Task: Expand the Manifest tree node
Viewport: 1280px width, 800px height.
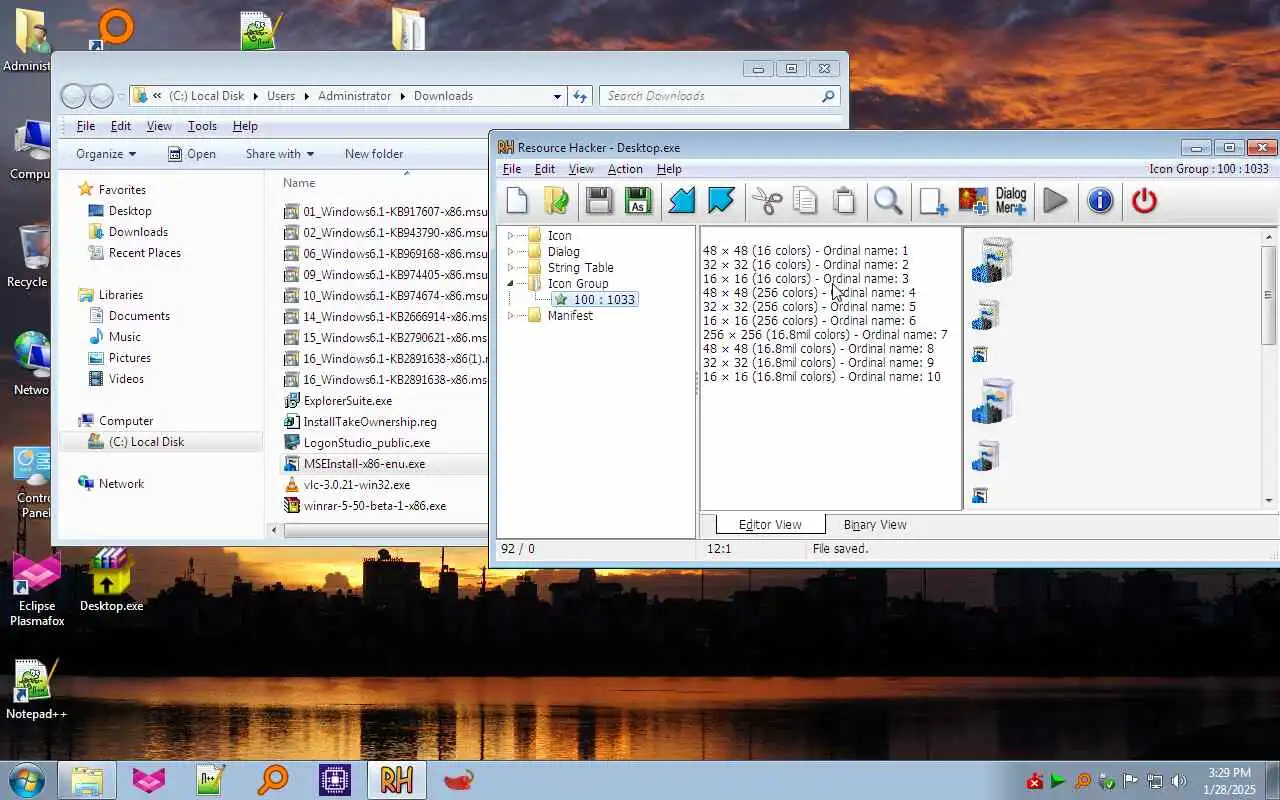Action: [x=510, y=316]
